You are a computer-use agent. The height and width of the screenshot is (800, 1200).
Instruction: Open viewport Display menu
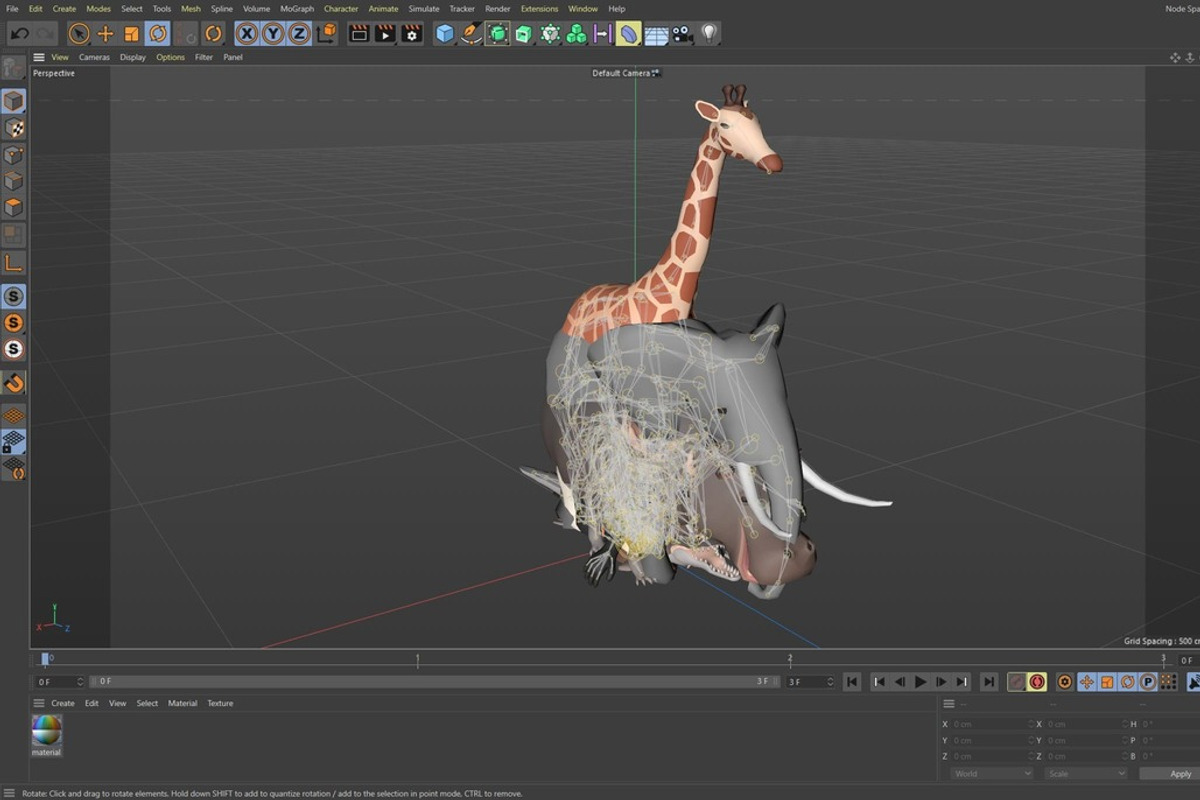133,57
